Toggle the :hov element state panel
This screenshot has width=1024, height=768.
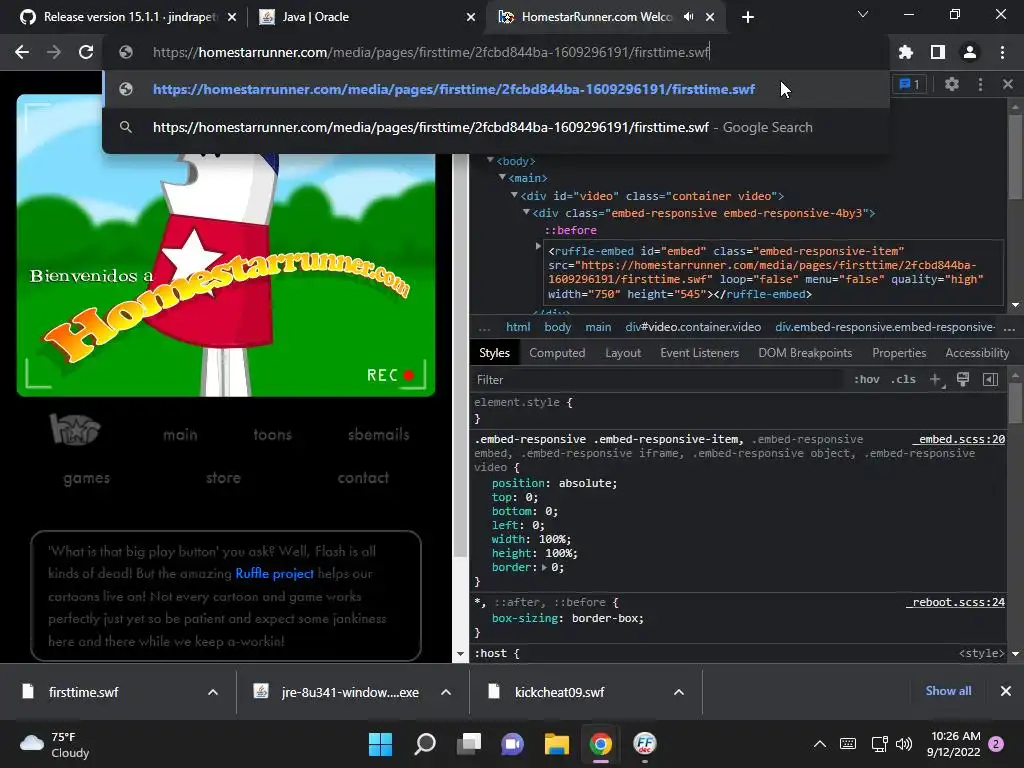(x=867, y=379)
